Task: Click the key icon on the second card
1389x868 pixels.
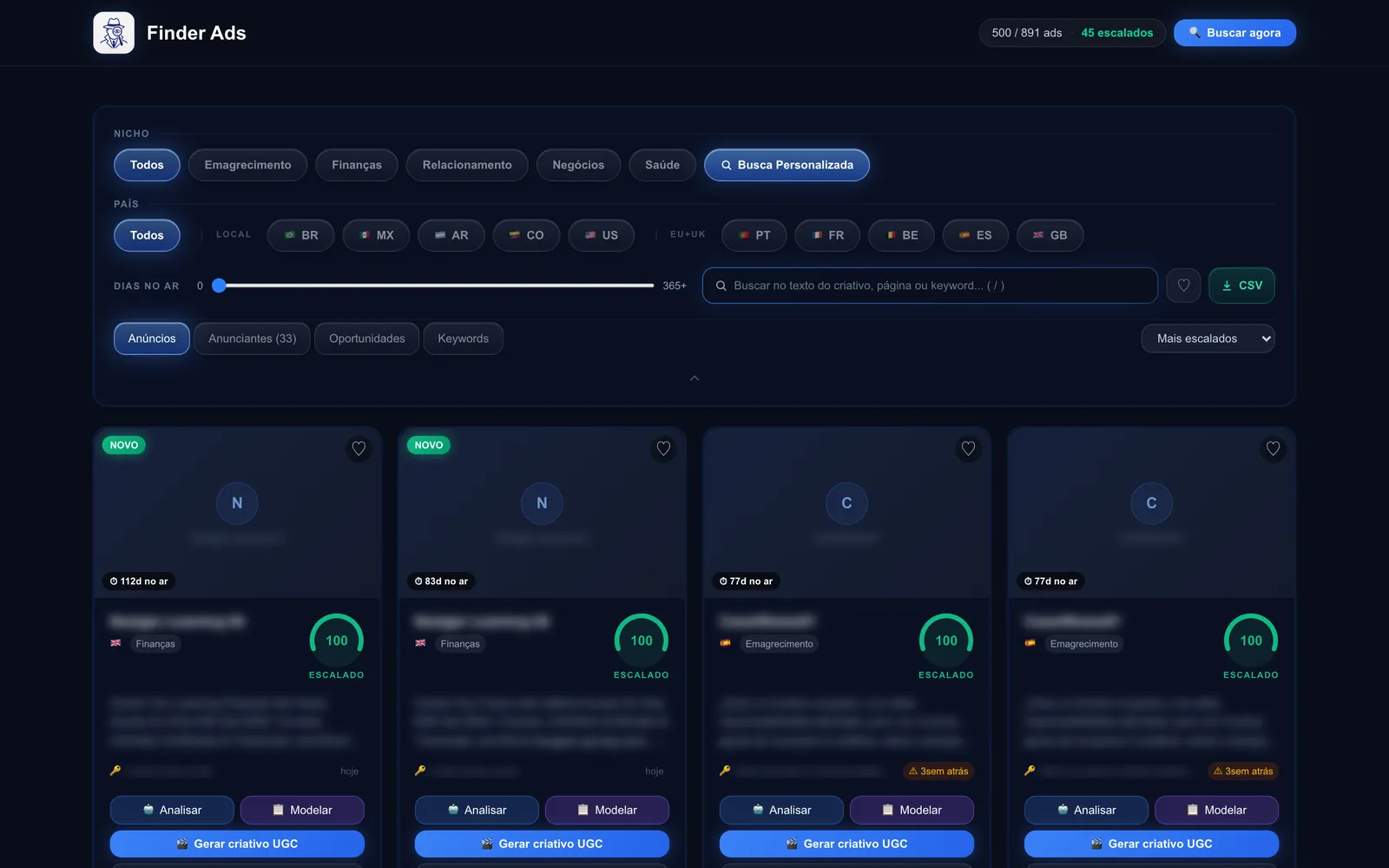Action: point(420,771)
